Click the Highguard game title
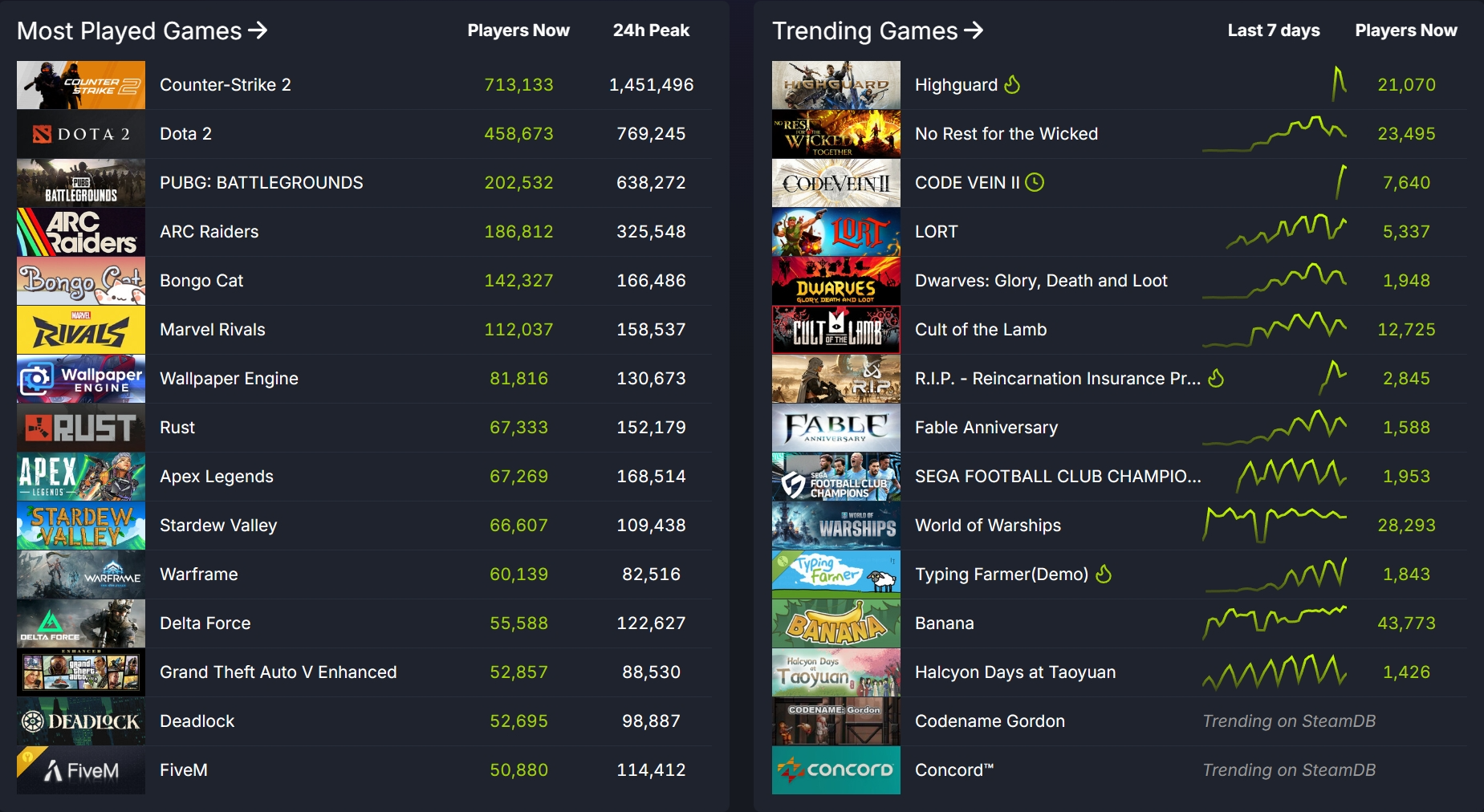1484x812 pixels. tap(956, 85)
